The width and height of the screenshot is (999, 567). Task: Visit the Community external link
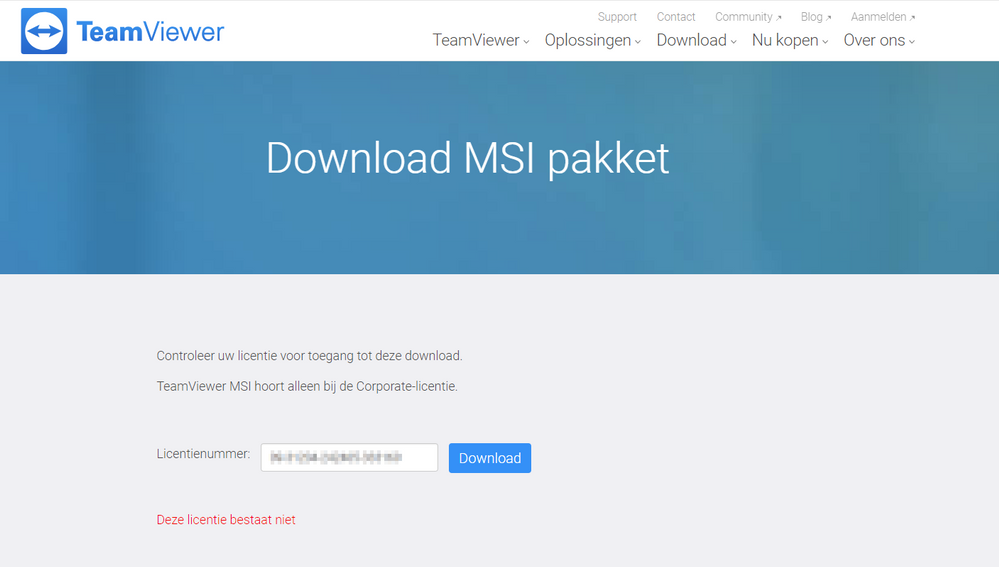coord(748,17)
